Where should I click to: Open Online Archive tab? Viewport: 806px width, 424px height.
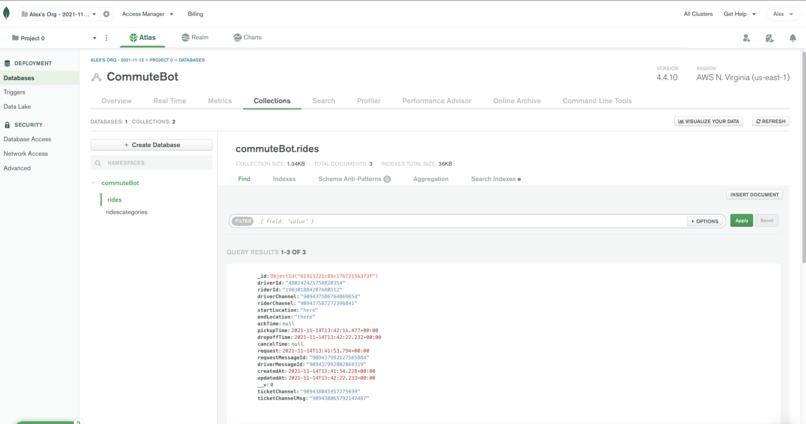[517, 101]
